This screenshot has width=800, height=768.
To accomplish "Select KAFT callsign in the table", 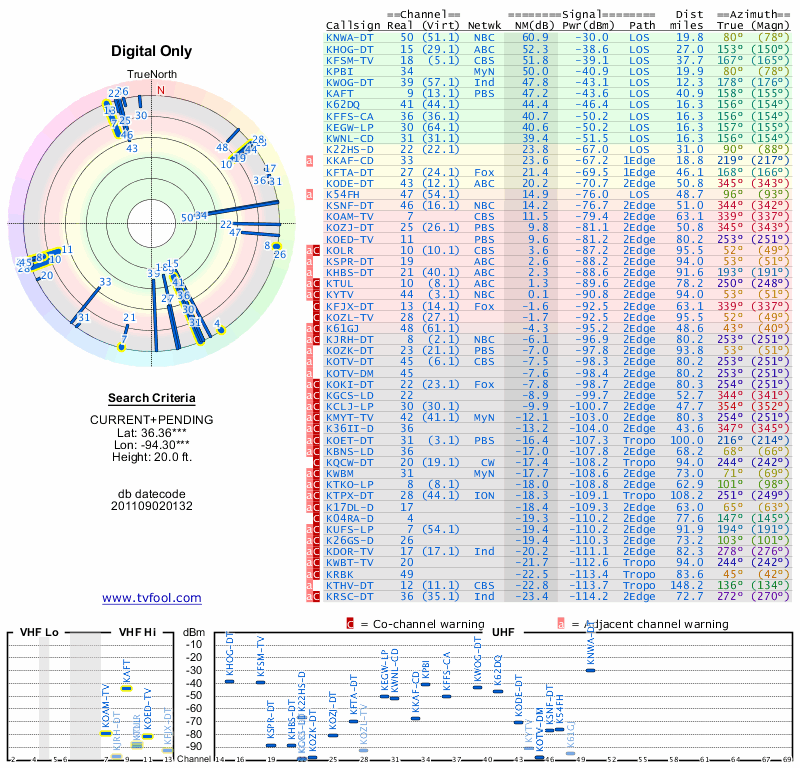I will (x=340, y=93).
